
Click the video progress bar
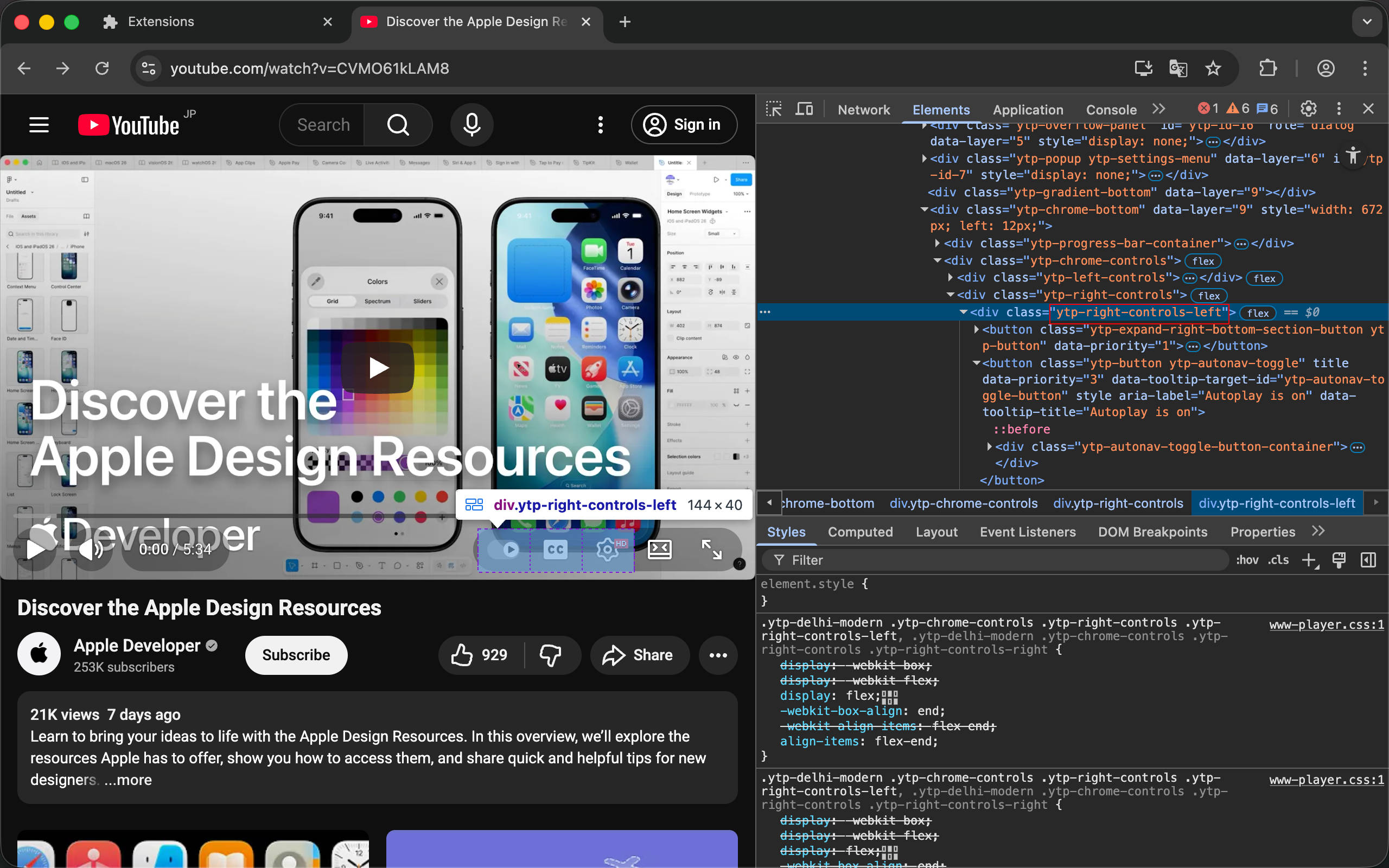[x=230, y=515]
